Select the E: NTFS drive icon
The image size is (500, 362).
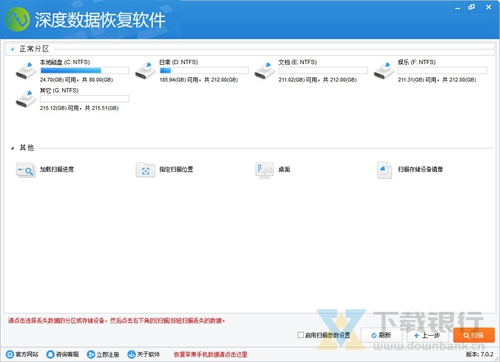(264, 71)
